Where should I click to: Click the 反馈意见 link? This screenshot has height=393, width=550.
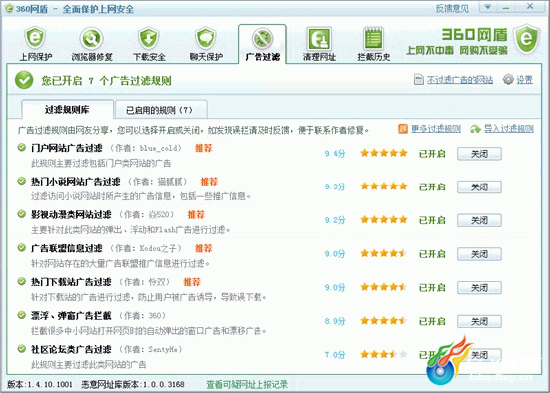click(x=452, y=8)
